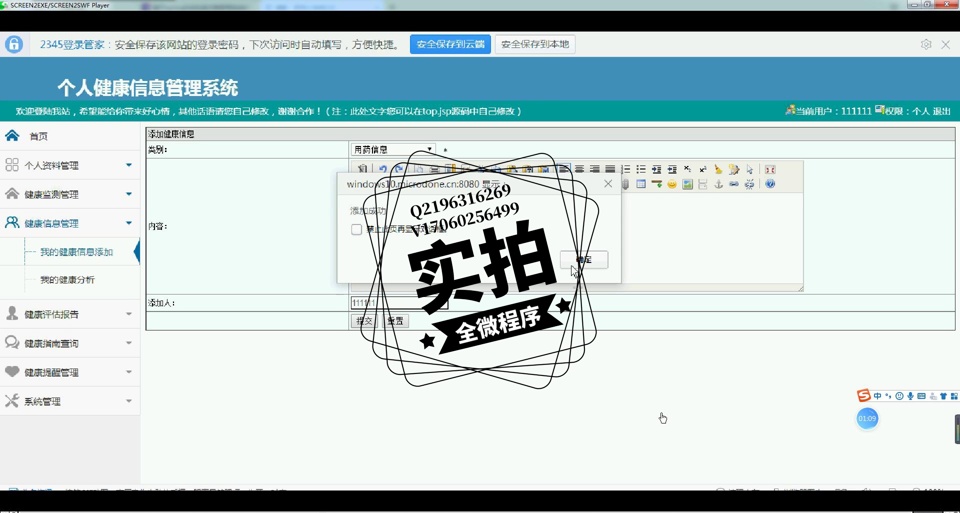Viewport: 960px width, 513px height.
Task: Click the 确定 button in alert dialog
Action: coord(584,260)
